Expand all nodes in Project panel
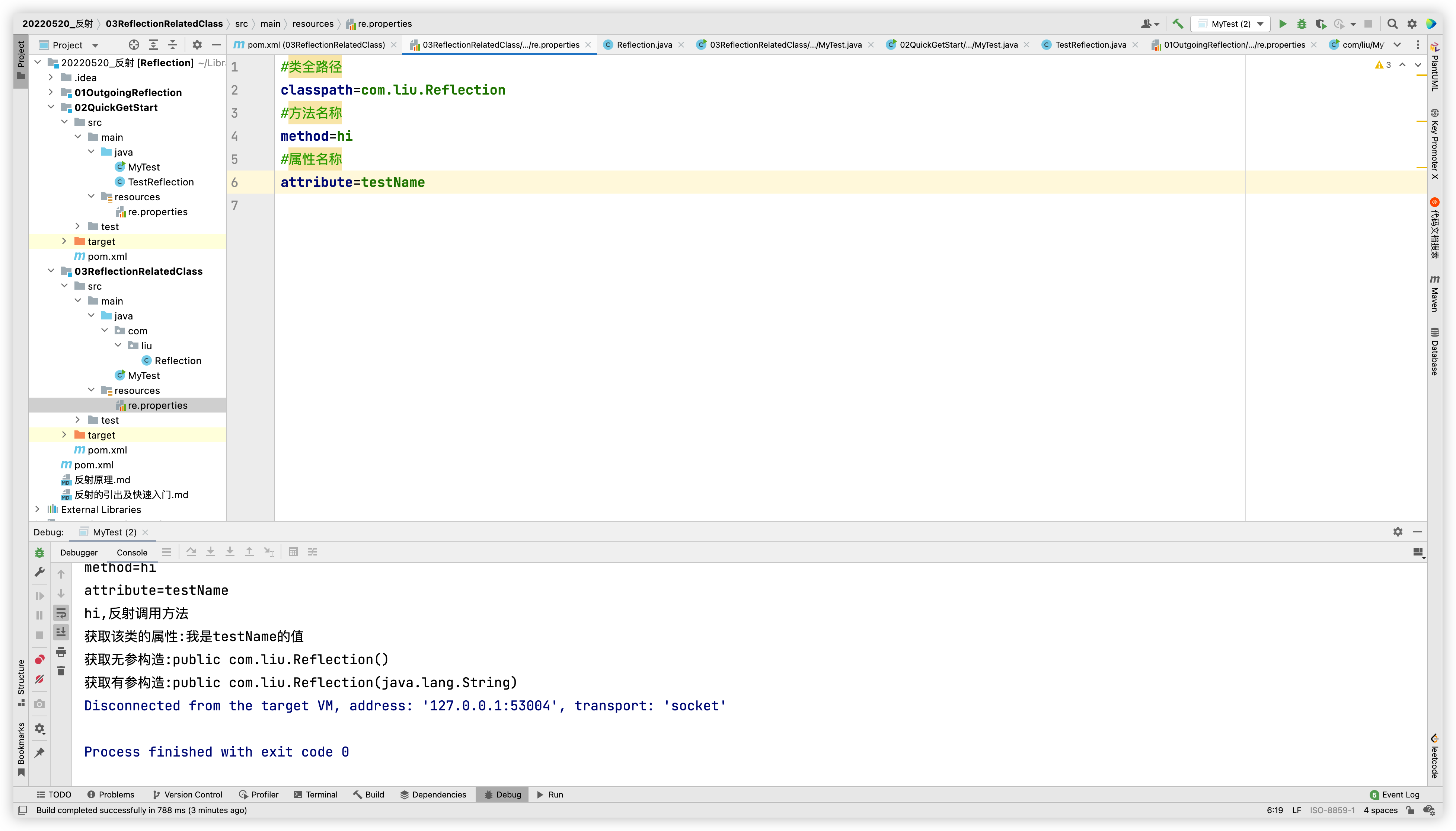Viewport: 1456px width, 831px height. tap(153, 45)
